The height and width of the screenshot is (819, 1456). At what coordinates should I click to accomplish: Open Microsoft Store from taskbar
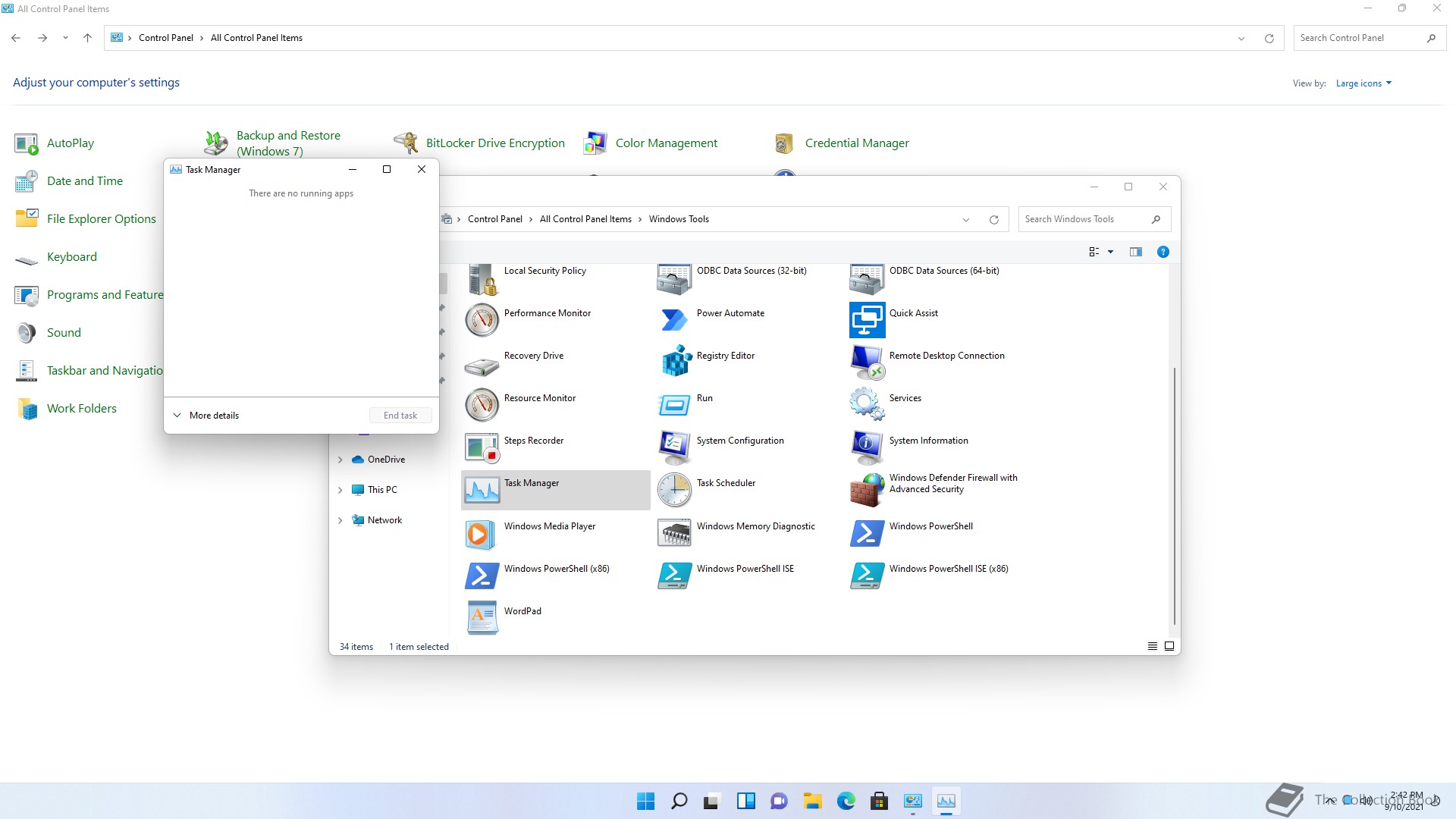[880, 801]
